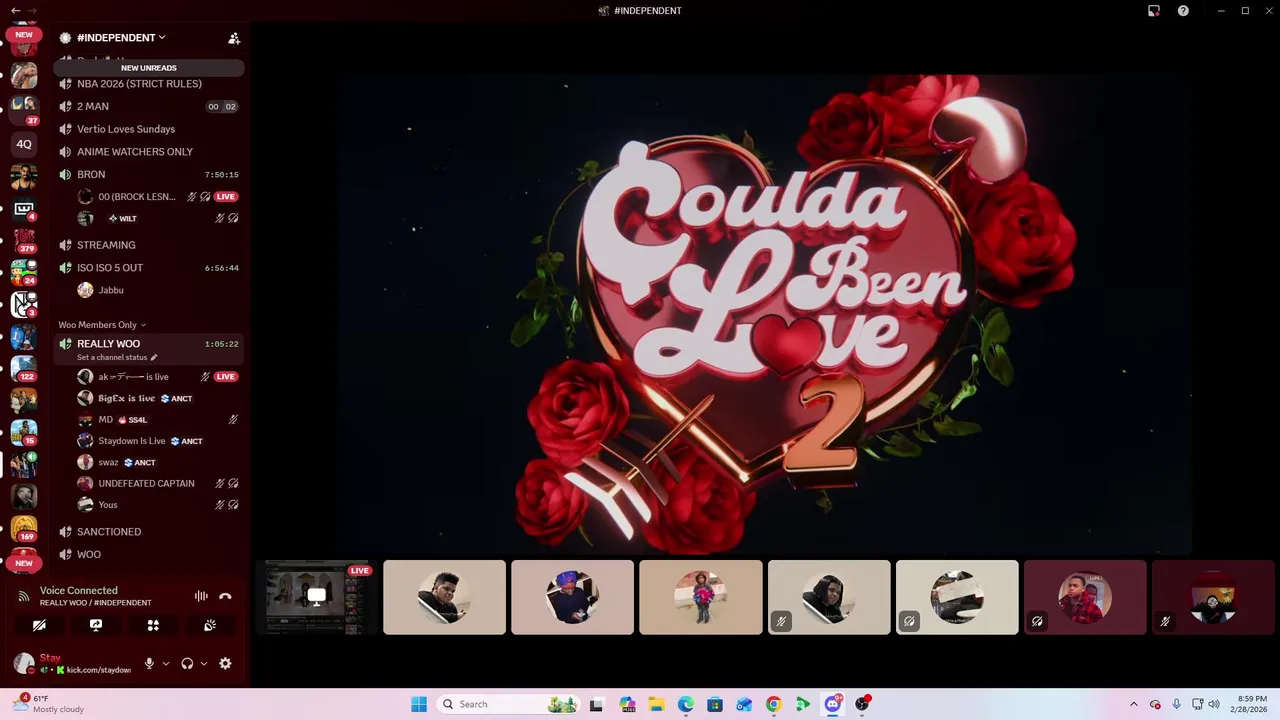Open the soundboard icon
This screenshot has height=720, width=1280.
pos(210,625)
